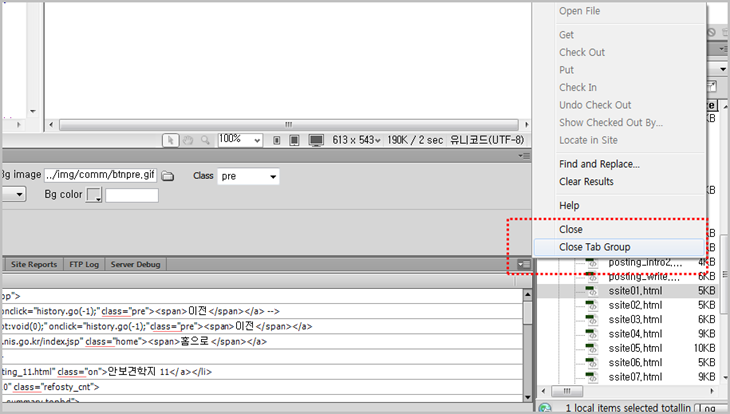
Task: Click the ssite03.html file icon
Action: [x=592, y=320]
